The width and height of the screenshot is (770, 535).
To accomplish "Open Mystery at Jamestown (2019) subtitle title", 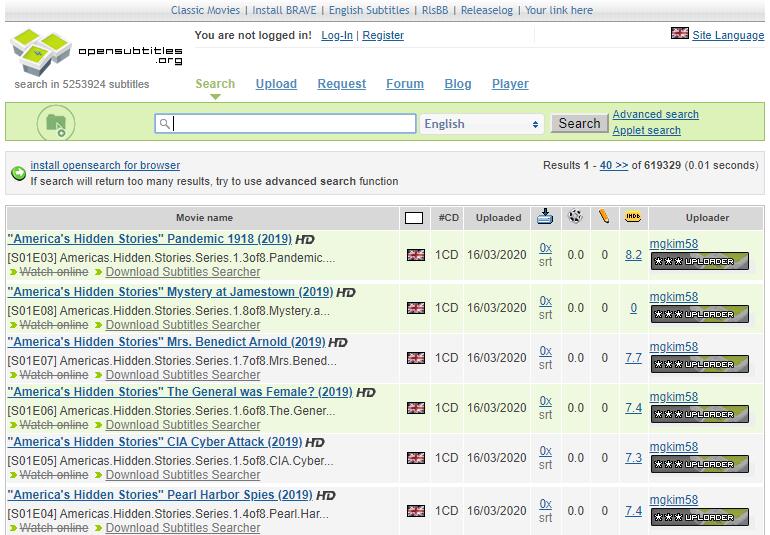I will 170,292.
